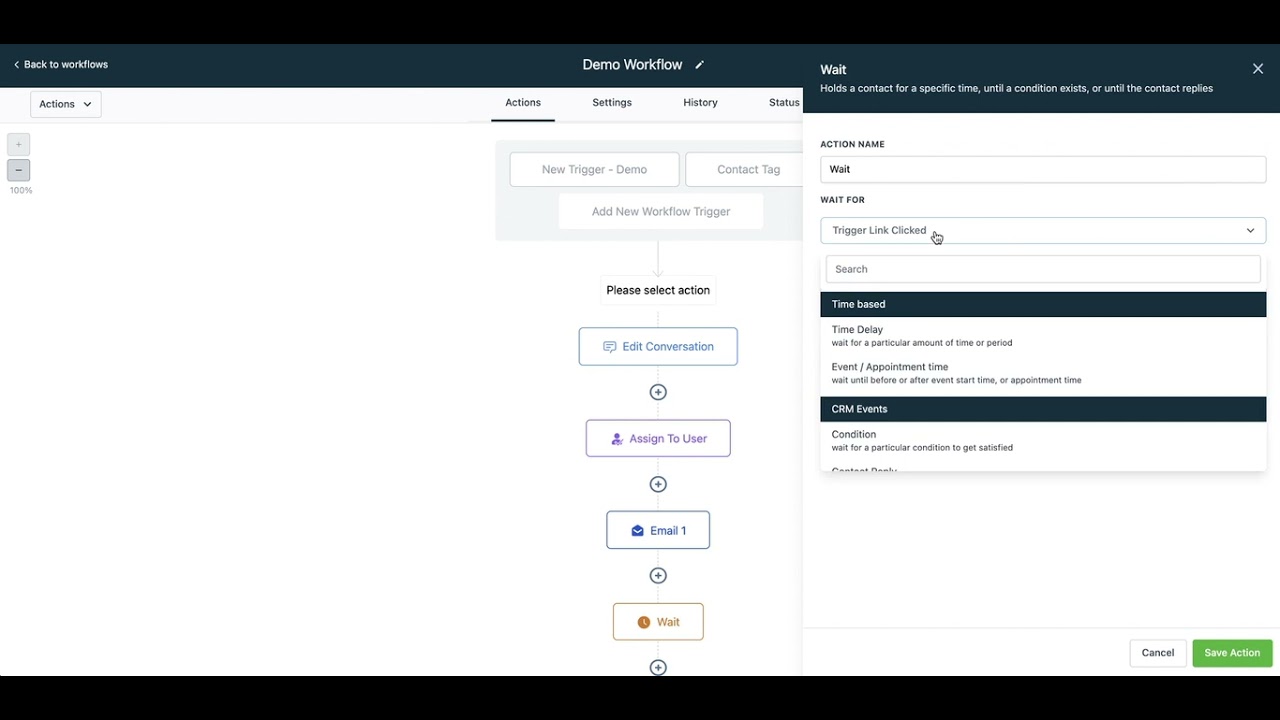Image resolution: width=1280 pixels, height=720 pixels.
Task: Add action via plus below Email 1
Action: [658, 575]
